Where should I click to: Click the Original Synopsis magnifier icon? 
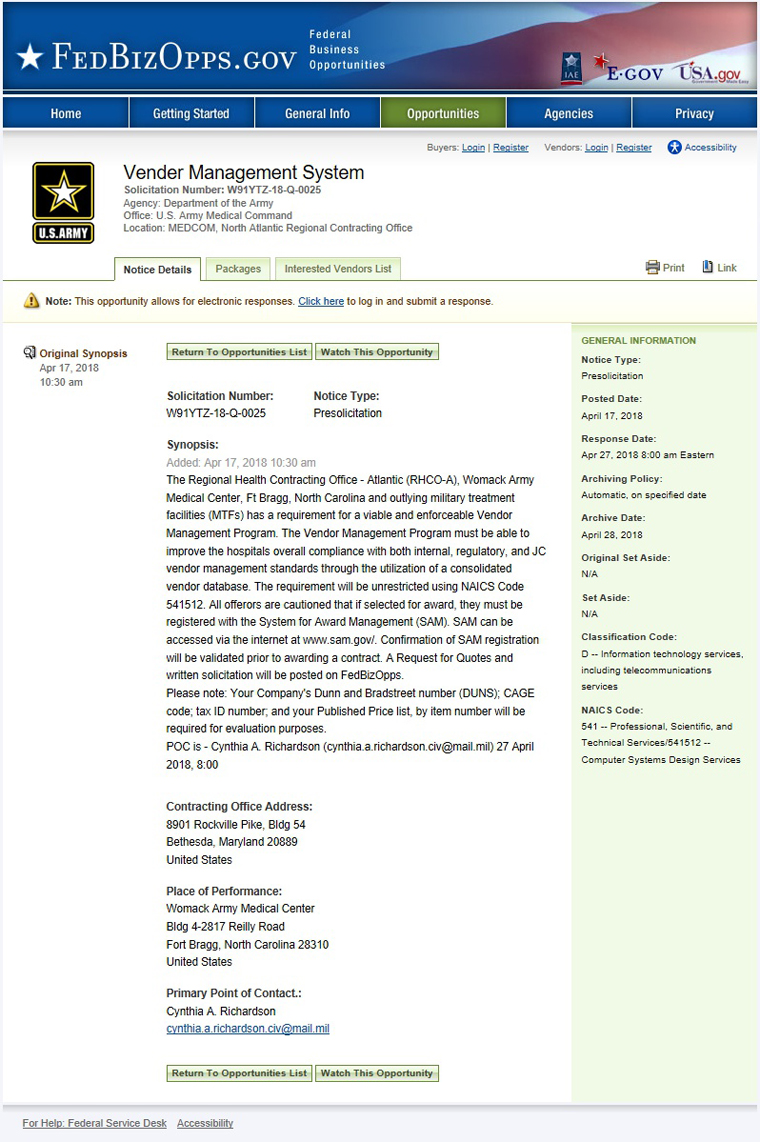click(30, 353)
